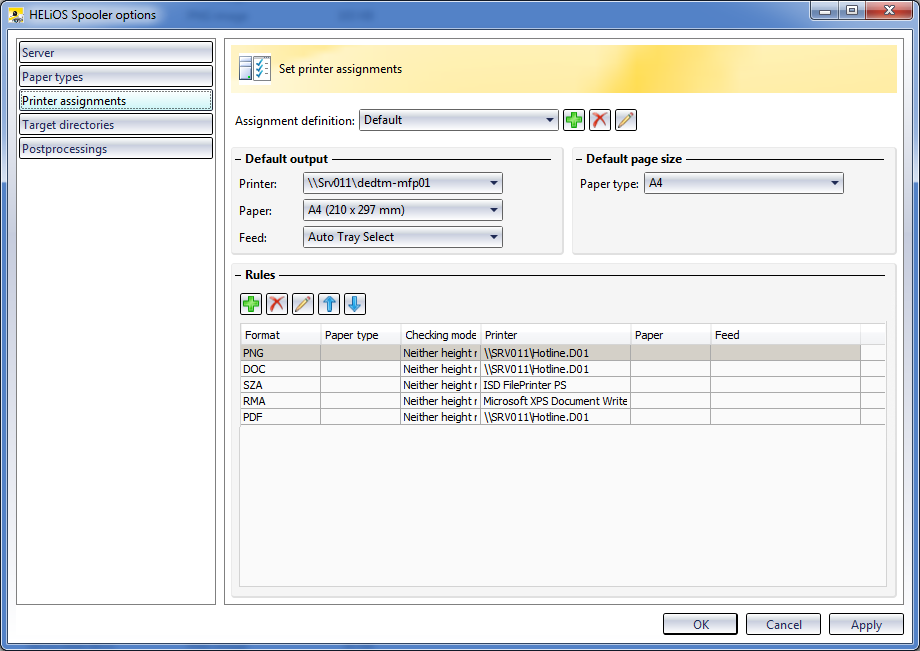Move selected rule up

click(x=329, y=304)
